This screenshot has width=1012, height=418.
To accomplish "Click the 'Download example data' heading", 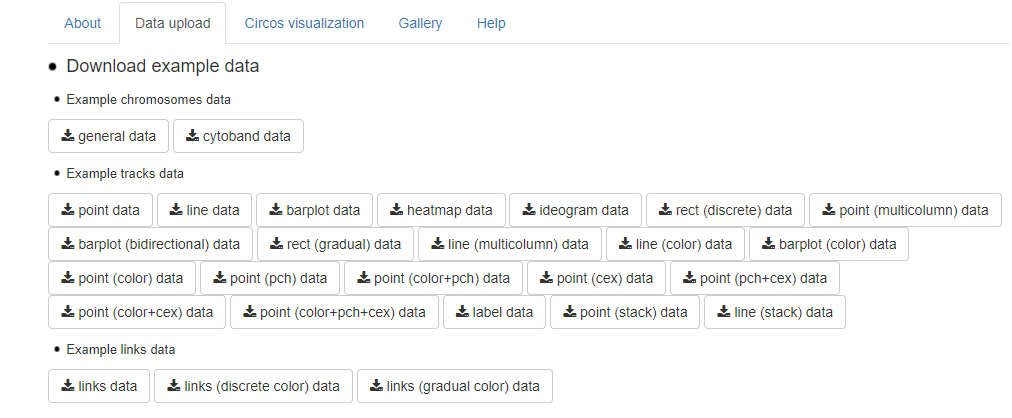I will 163,66.
